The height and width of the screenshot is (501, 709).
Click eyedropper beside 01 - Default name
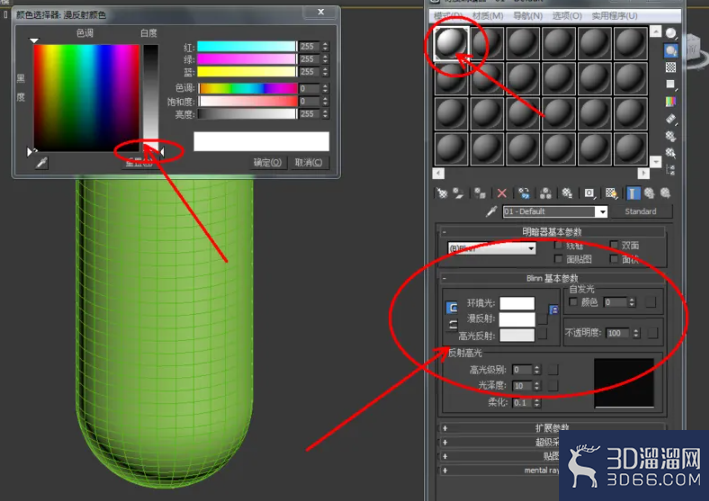(491, 212)
